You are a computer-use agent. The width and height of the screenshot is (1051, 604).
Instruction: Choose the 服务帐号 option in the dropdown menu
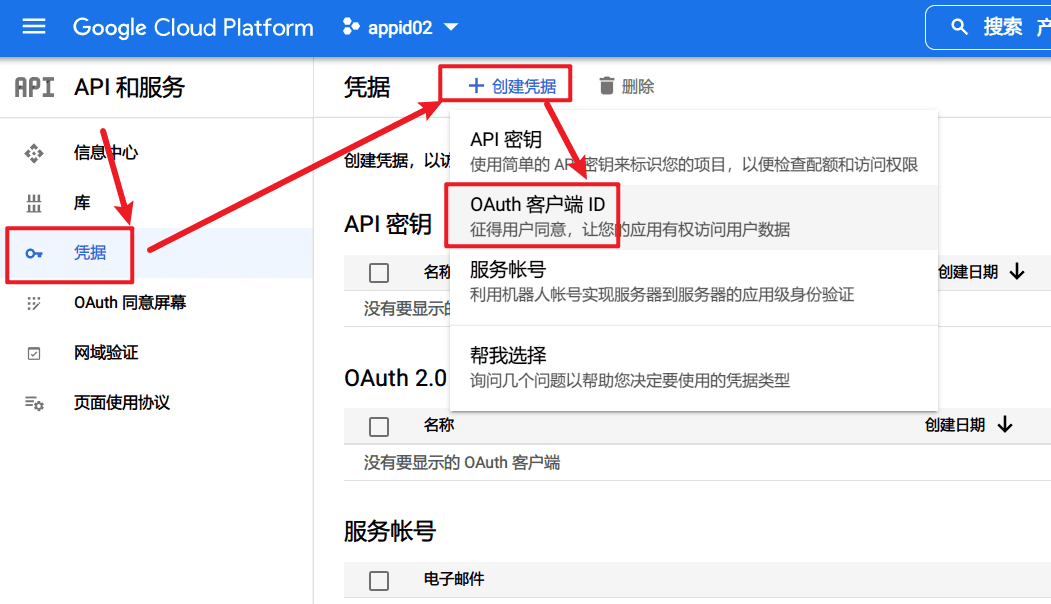694,282
